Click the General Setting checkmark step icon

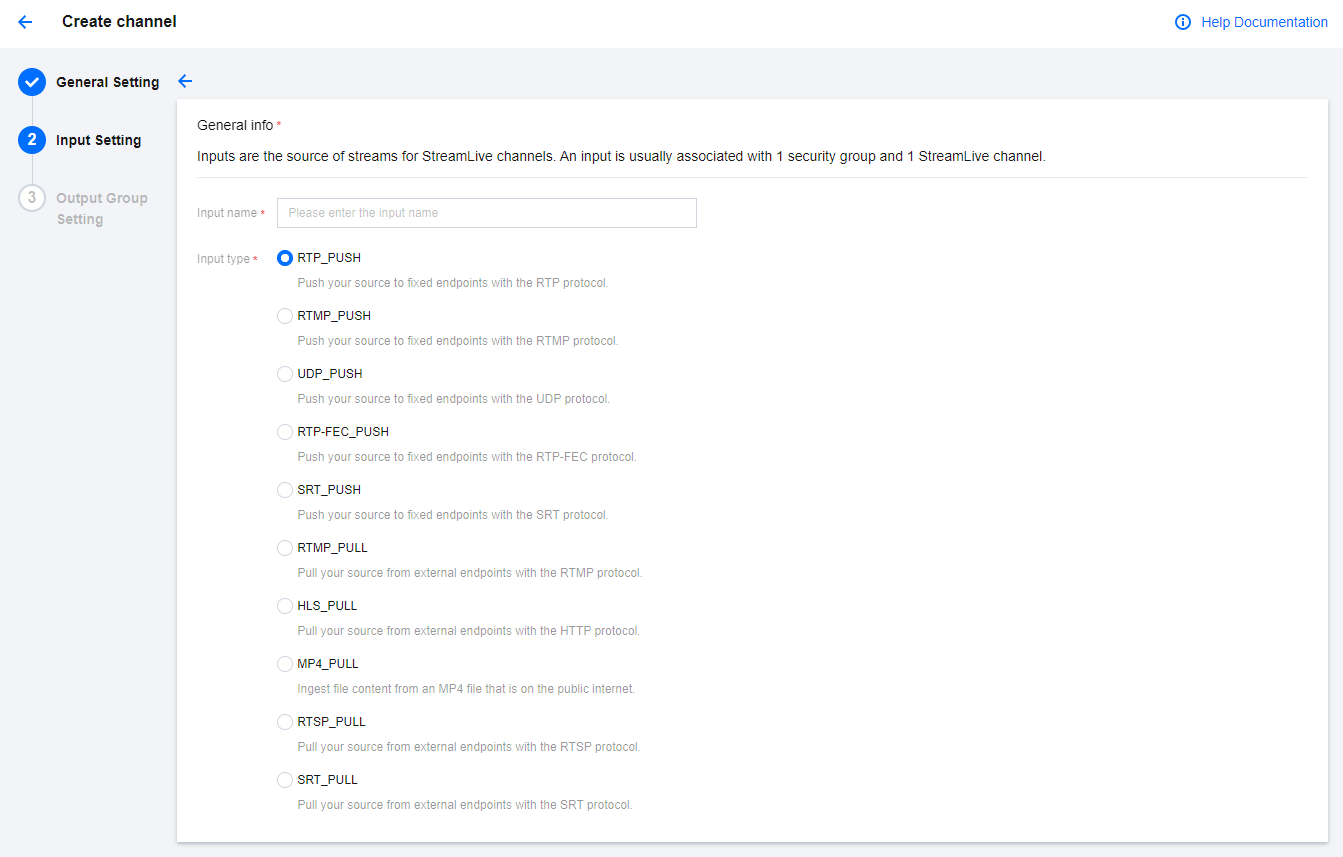32,82
